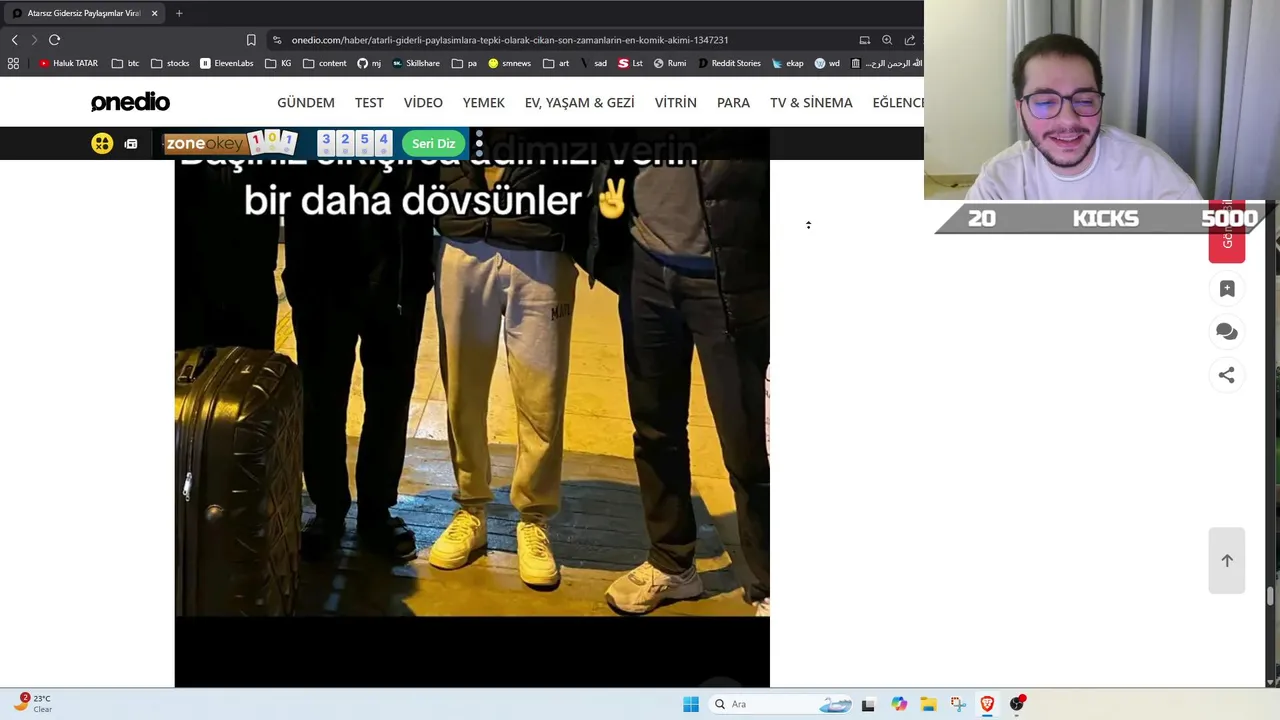Open the three-dot menu beside Seri Diz

click(479, 143)
